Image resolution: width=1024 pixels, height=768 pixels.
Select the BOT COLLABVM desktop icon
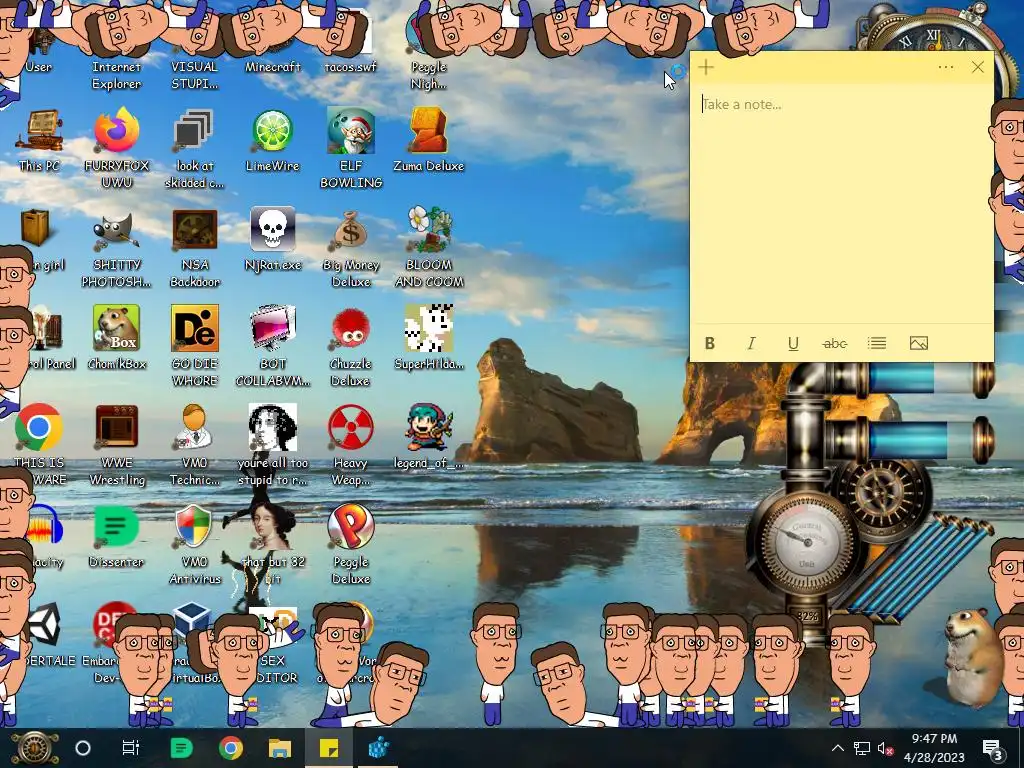[272, 328]
